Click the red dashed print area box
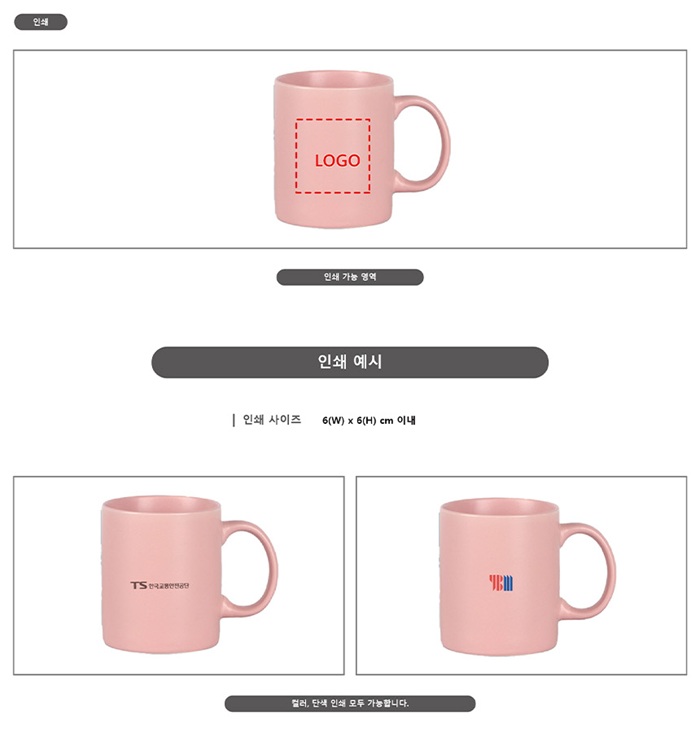This screenshot has height=755, width=700. click(333, 156)
